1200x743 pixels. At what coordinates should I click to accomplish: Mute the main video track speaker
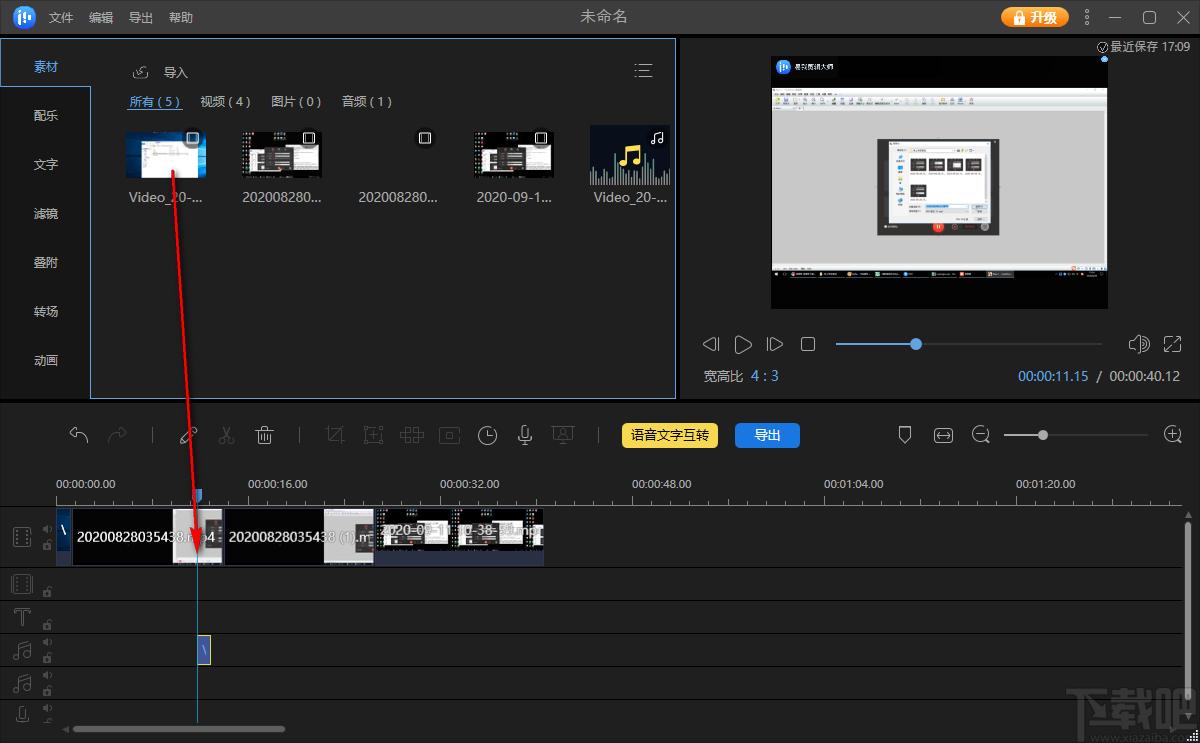pyautogui.click(x=47, y=529)
